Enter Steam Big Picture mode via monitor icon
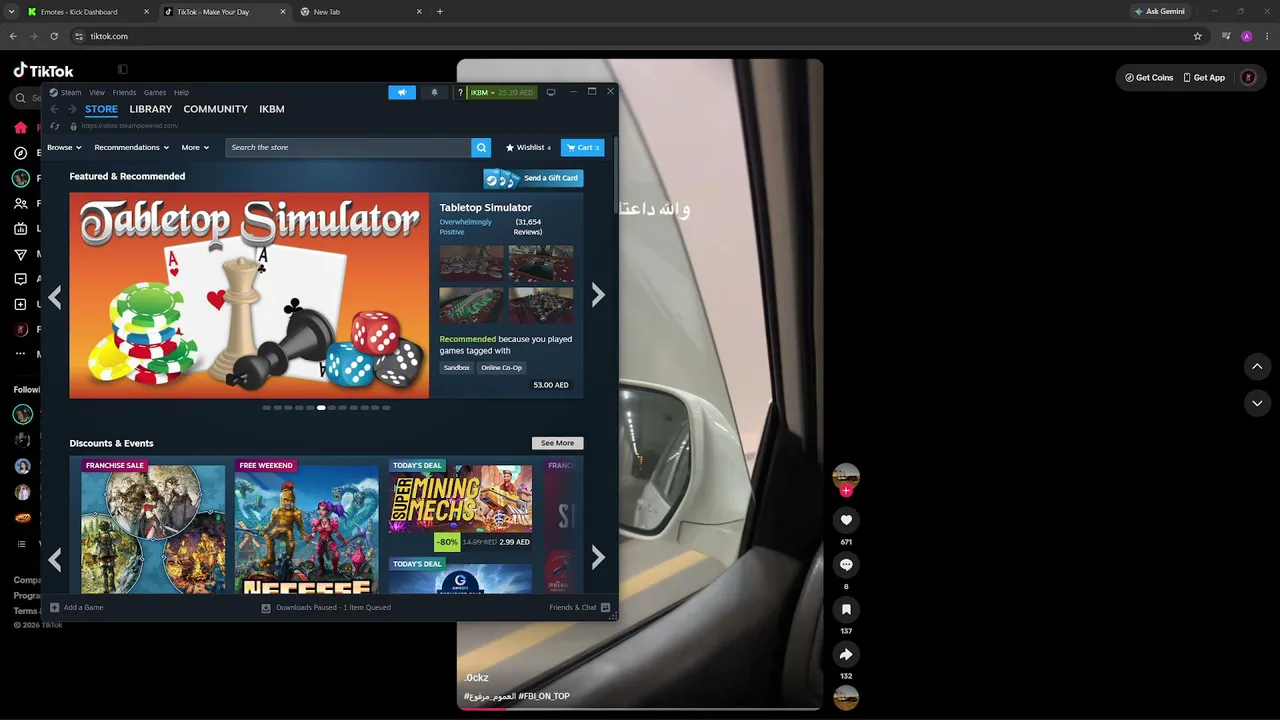The image size is (1280, 720). click(551, 93)
